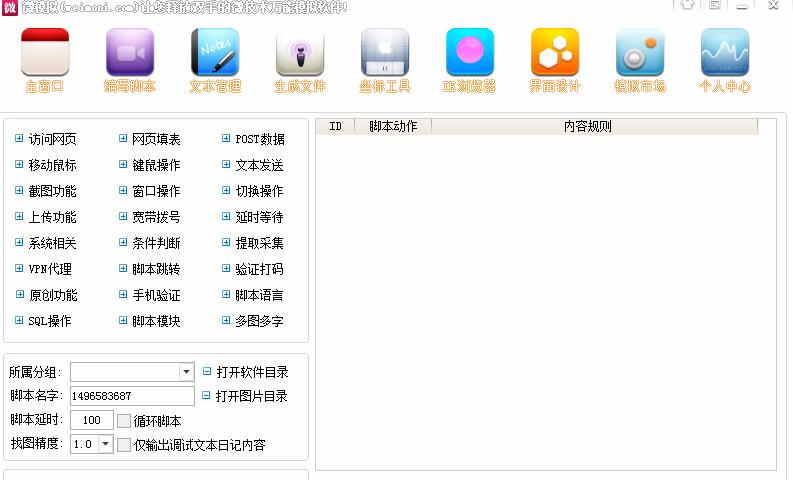Launch the IE浏览器 browser icon
Viewport: 793px width, 480px height.
coord(470,52)
